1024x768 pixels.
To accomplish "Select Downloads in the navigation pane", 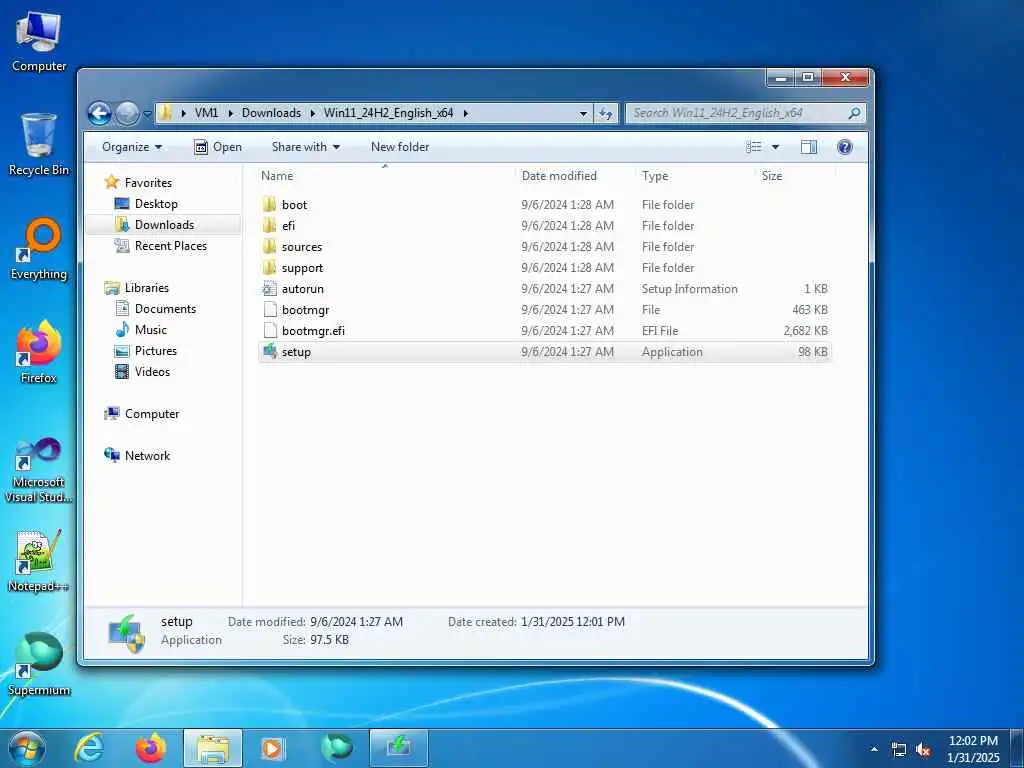I will [x=163, y=225].
